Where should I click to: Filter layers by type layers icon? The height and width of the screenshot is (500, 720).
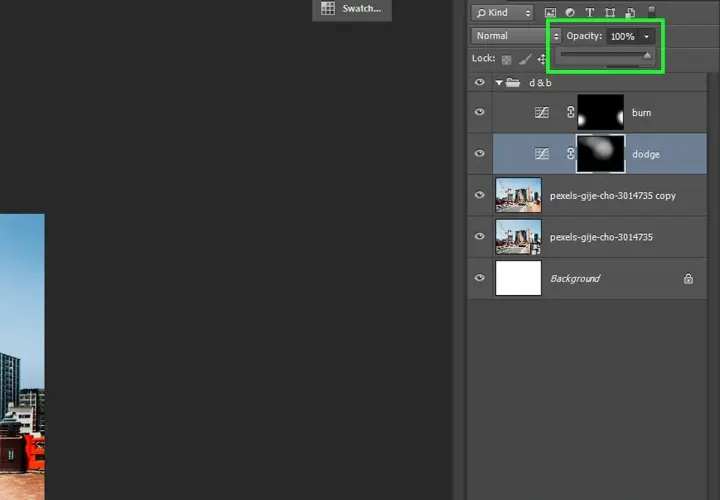point(590,13)
